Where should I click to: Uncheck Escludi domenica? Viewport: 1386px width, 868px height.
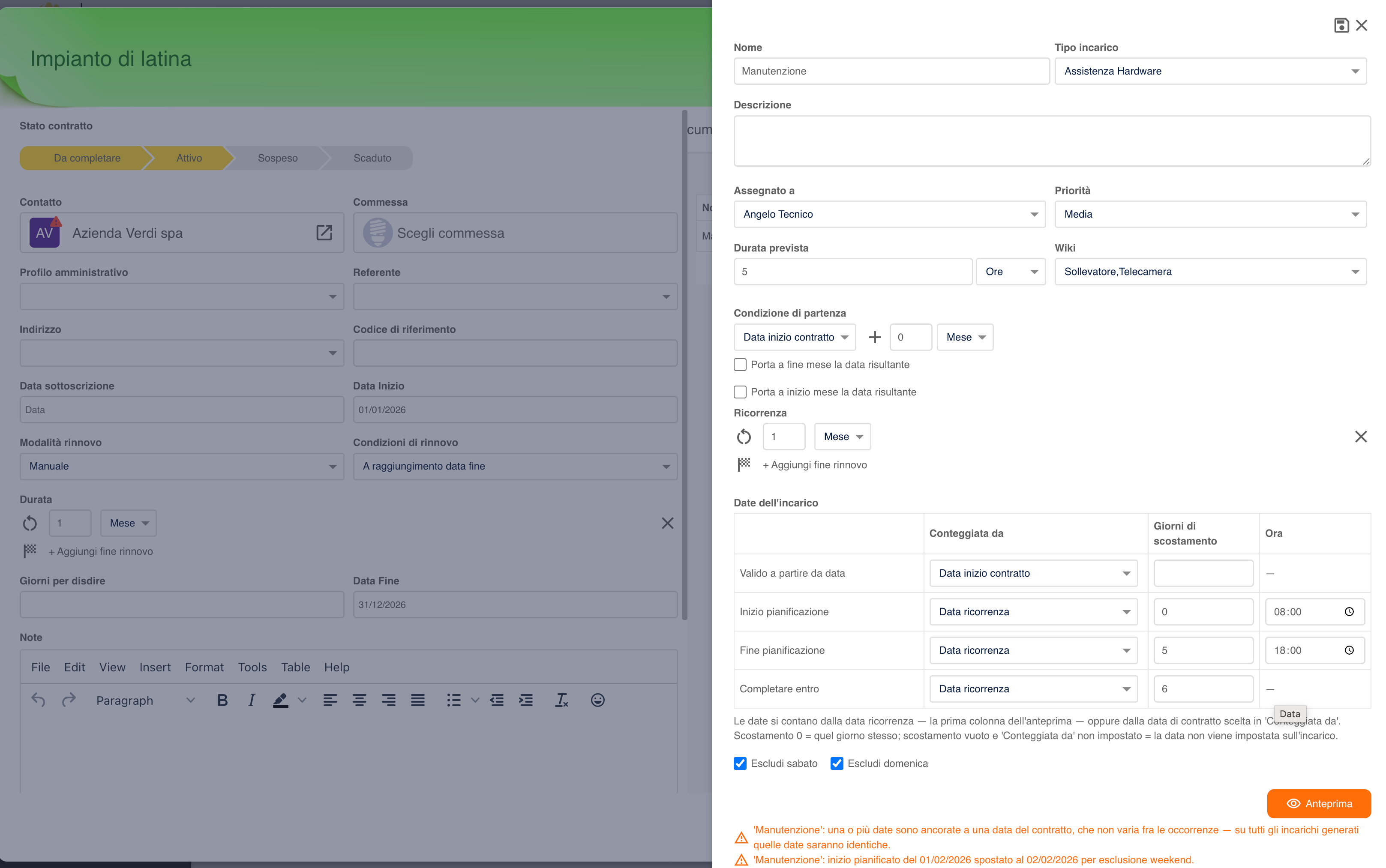[837, 763]
